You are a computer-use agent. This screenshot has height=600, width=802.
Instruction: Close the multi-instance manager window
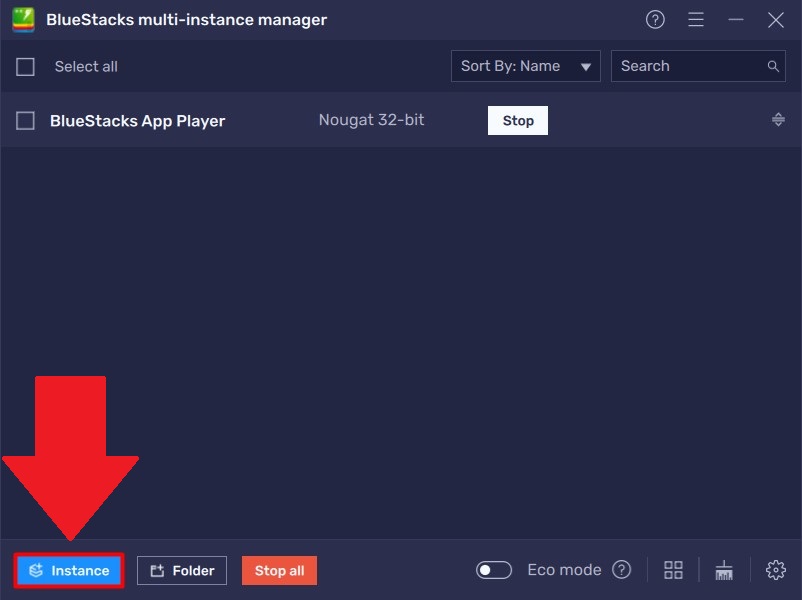click(775, 20)
